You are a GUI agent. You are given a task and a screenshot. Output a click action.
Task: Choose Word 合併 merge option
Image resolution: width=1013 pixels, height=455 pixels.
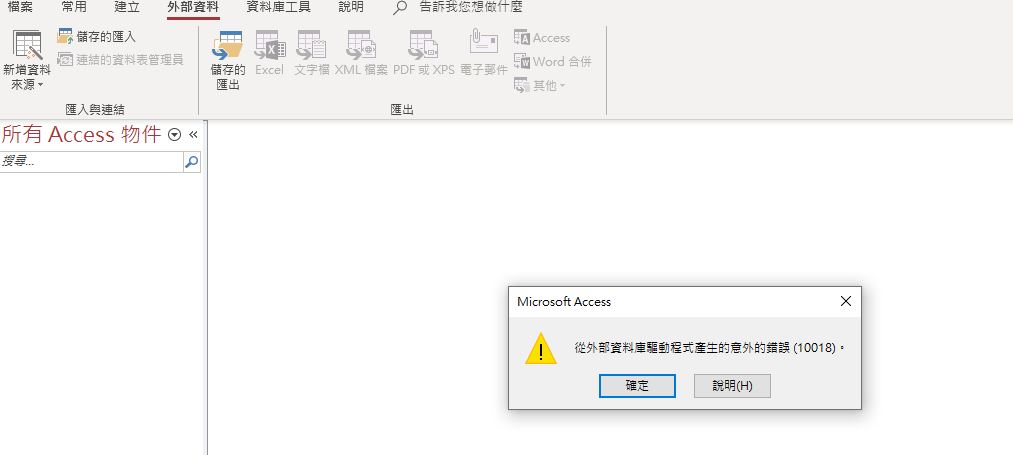553,62
